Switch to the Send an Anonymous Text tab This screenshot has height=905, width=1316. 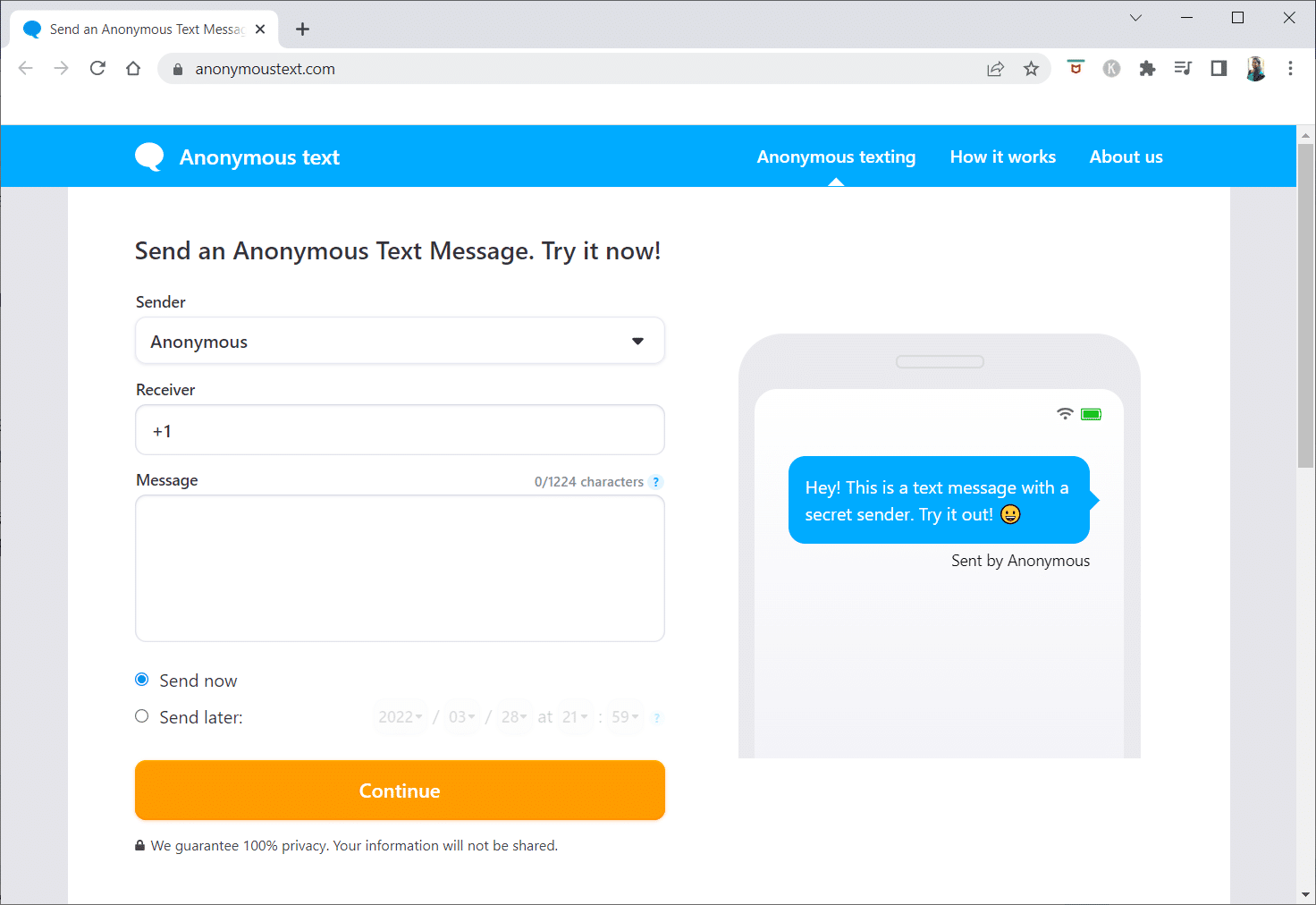[x=145, y=30]
